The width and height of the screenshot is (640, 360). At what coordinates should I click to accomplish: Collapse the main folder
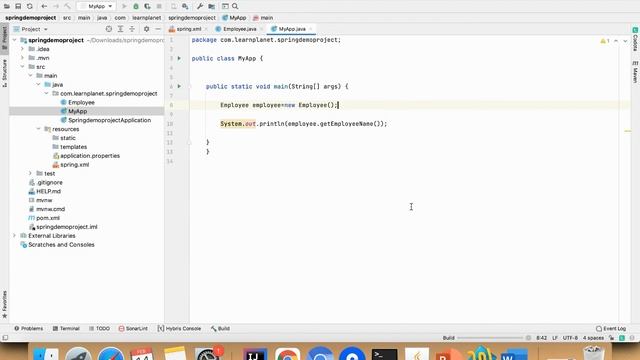point(31,76)
